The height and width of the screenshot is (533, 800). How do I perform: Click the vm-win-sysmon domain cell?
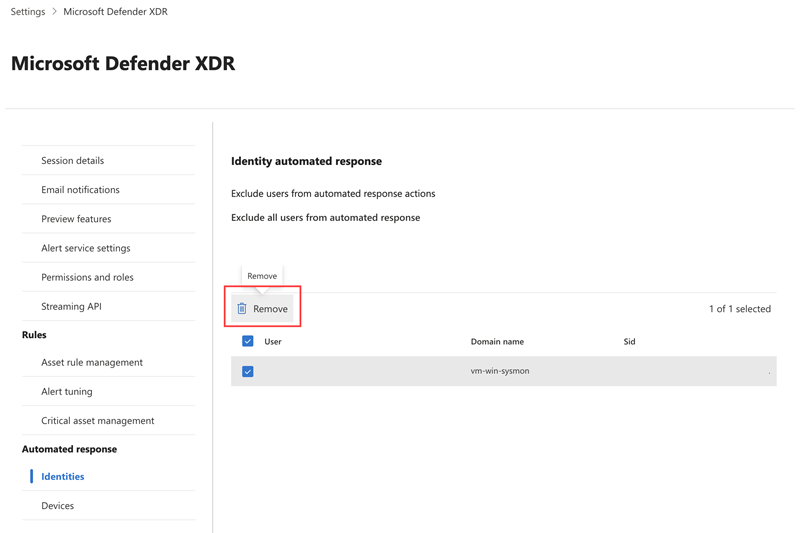[499, 371]
